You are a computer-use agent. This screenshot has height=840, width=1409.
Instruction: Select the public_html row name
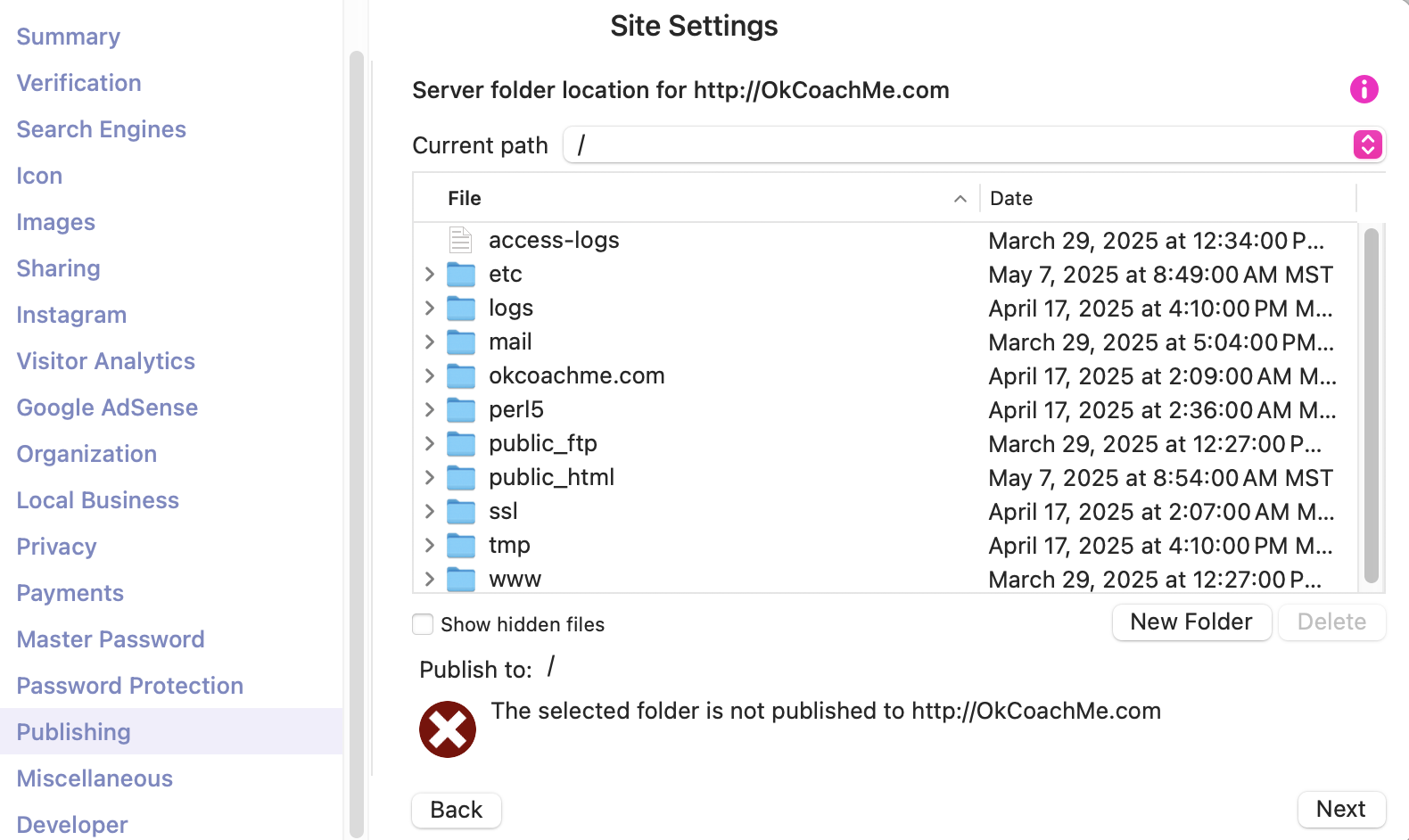coord(552,477)
